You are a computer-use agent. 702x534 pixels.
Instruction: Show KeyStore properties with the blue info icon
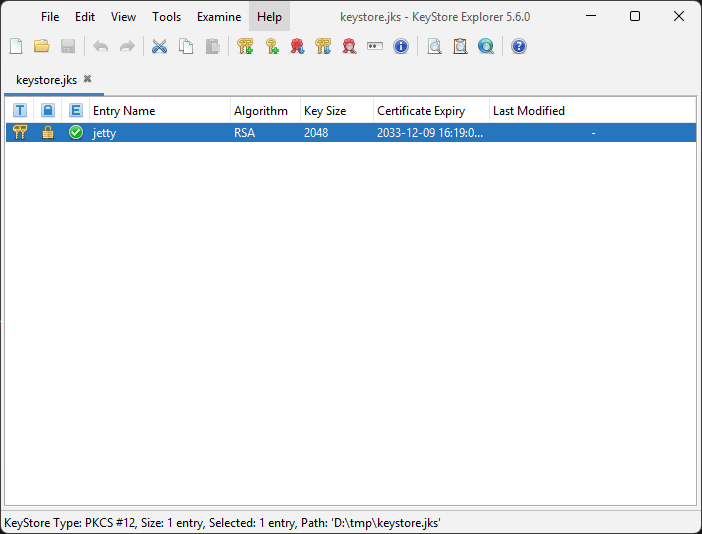[401, 46]
